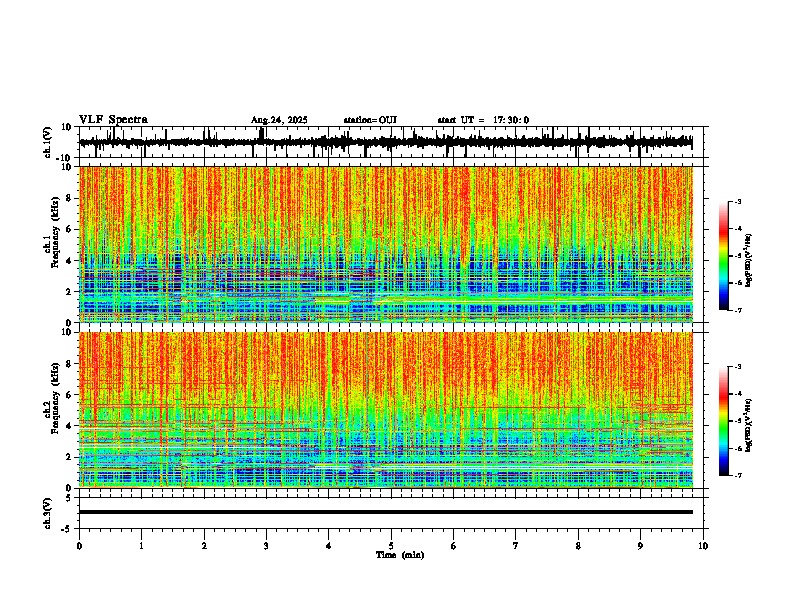This screenshot has width=792, height=612.
Task: Click the '8' kHz tick on ch.1 spectrogram axis
Action: (69, 198)
